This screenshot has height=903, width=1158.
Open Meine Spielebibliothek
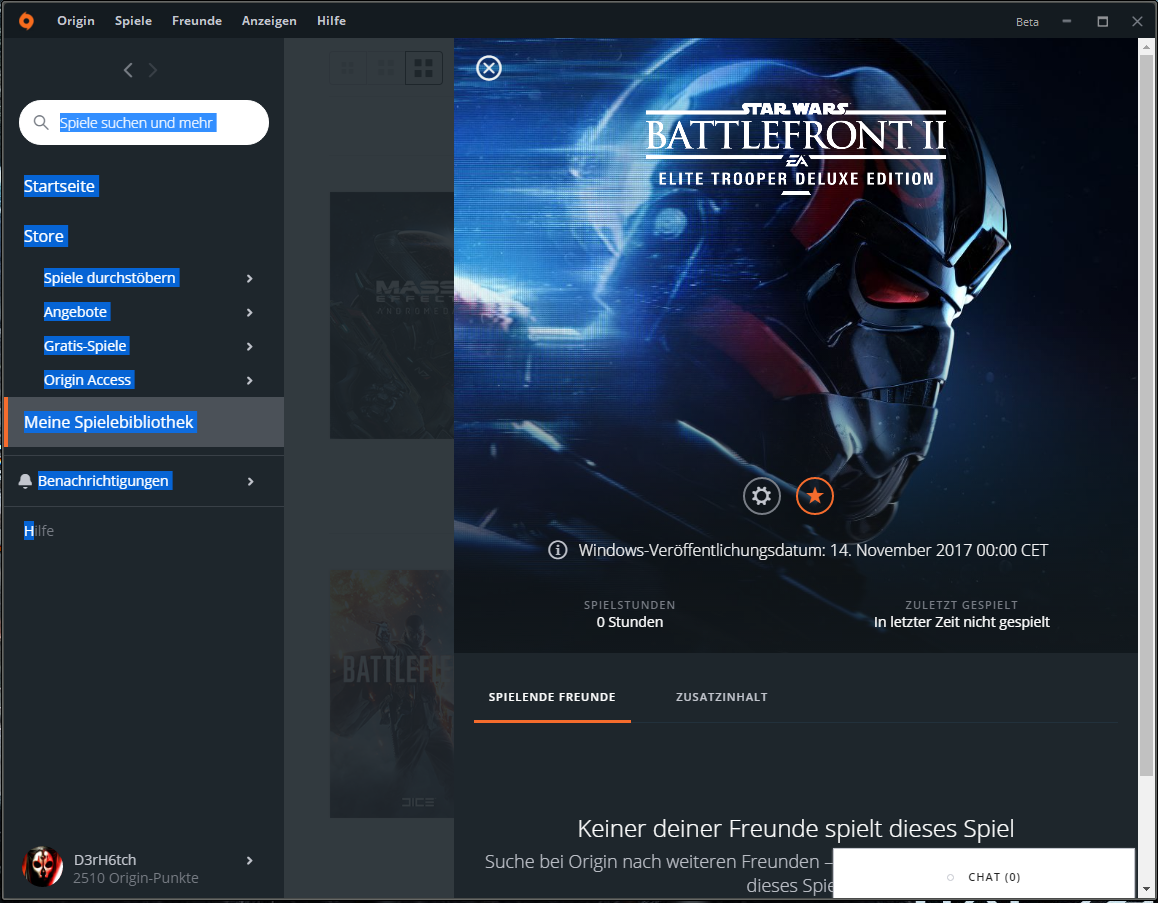pyautogui.click(x=144, y=422)
